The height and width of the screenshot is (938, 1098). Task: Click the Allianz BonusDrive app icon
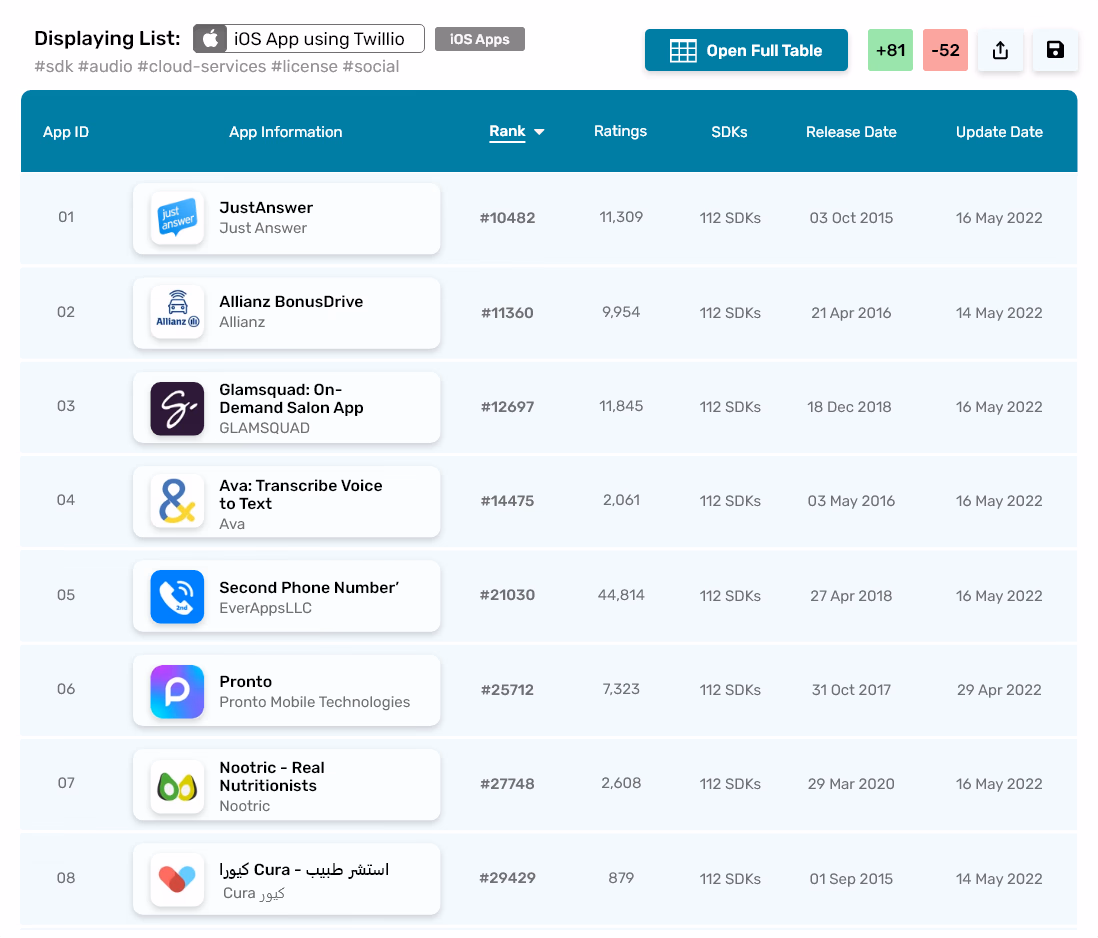(x=177, y=312)
